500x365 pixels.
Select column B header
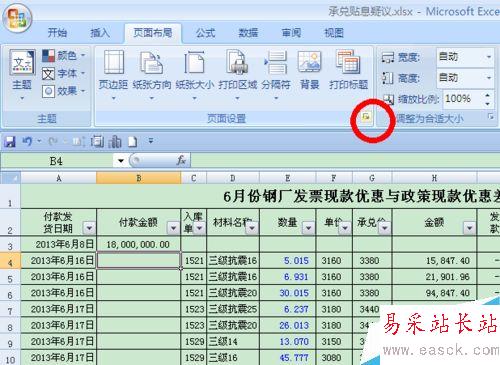(139, 178)
